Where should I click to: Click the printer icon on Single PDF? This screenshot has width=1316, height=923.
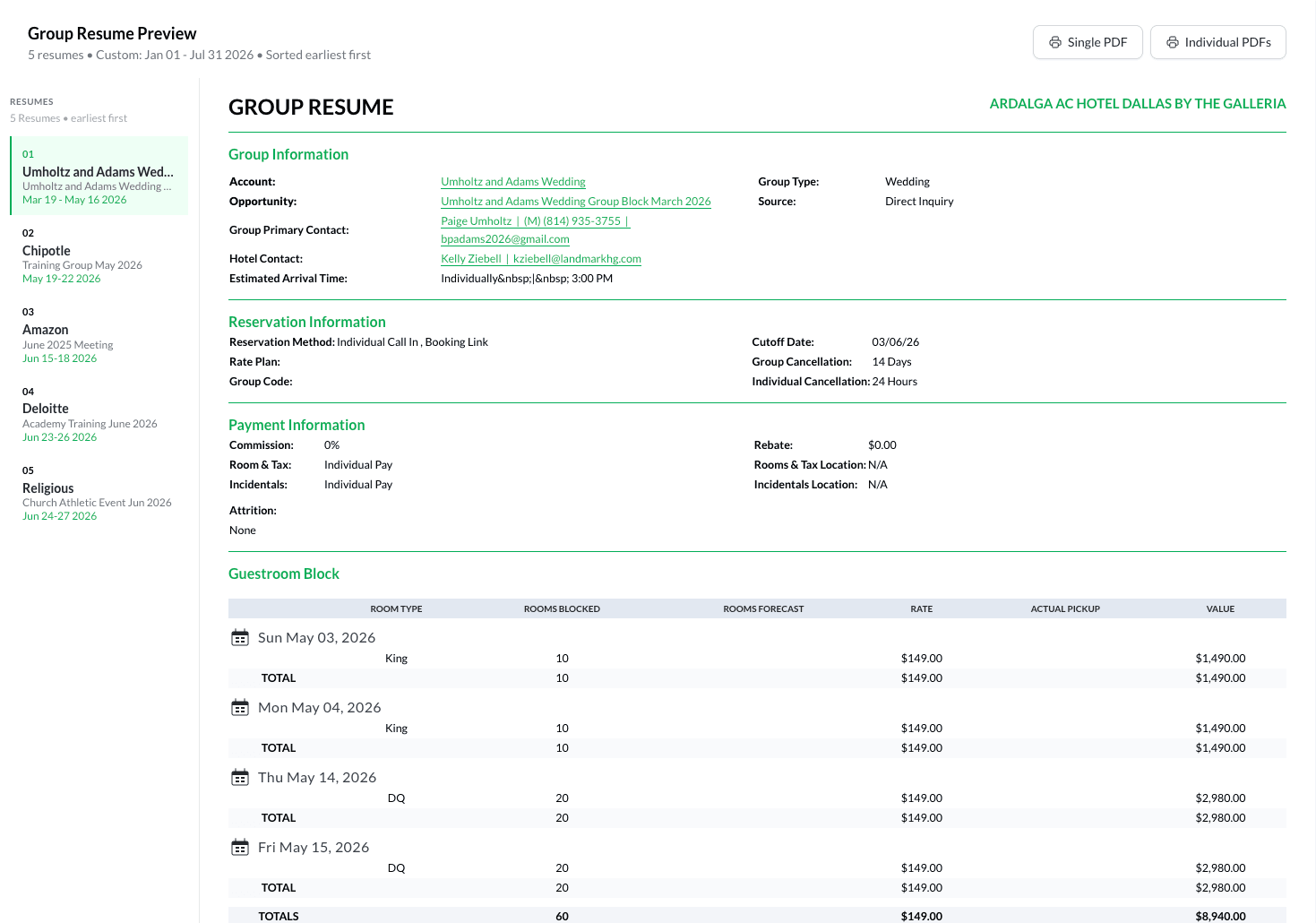[x=1055, y=42]
